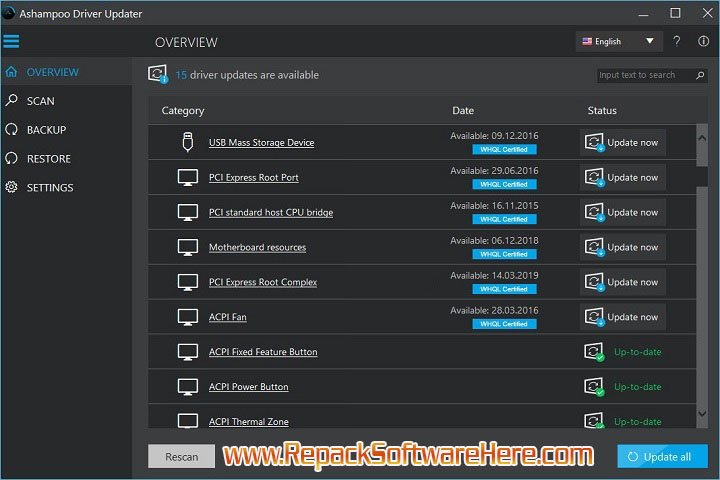The width and height of the screenshot is (720, 480).
Task: Click the Update all button
Action: pyautogui.click(x=662, y=457)
